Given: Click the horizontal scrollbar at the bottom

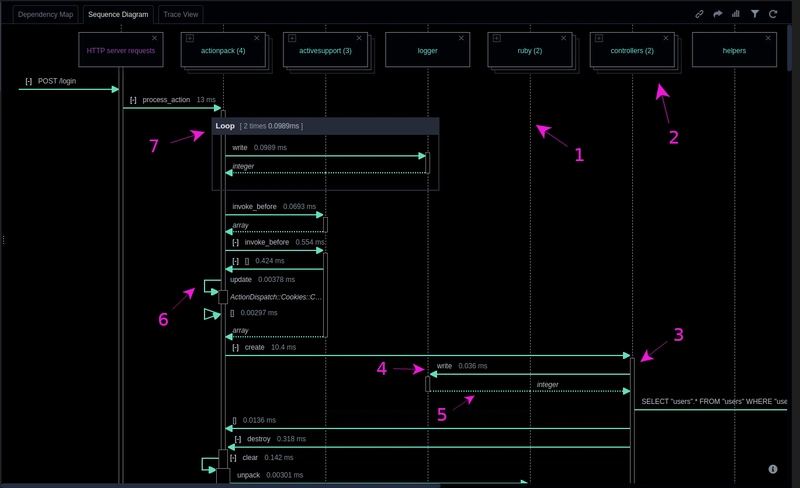Looking at the screenshot, I should [x=220, y=485].
